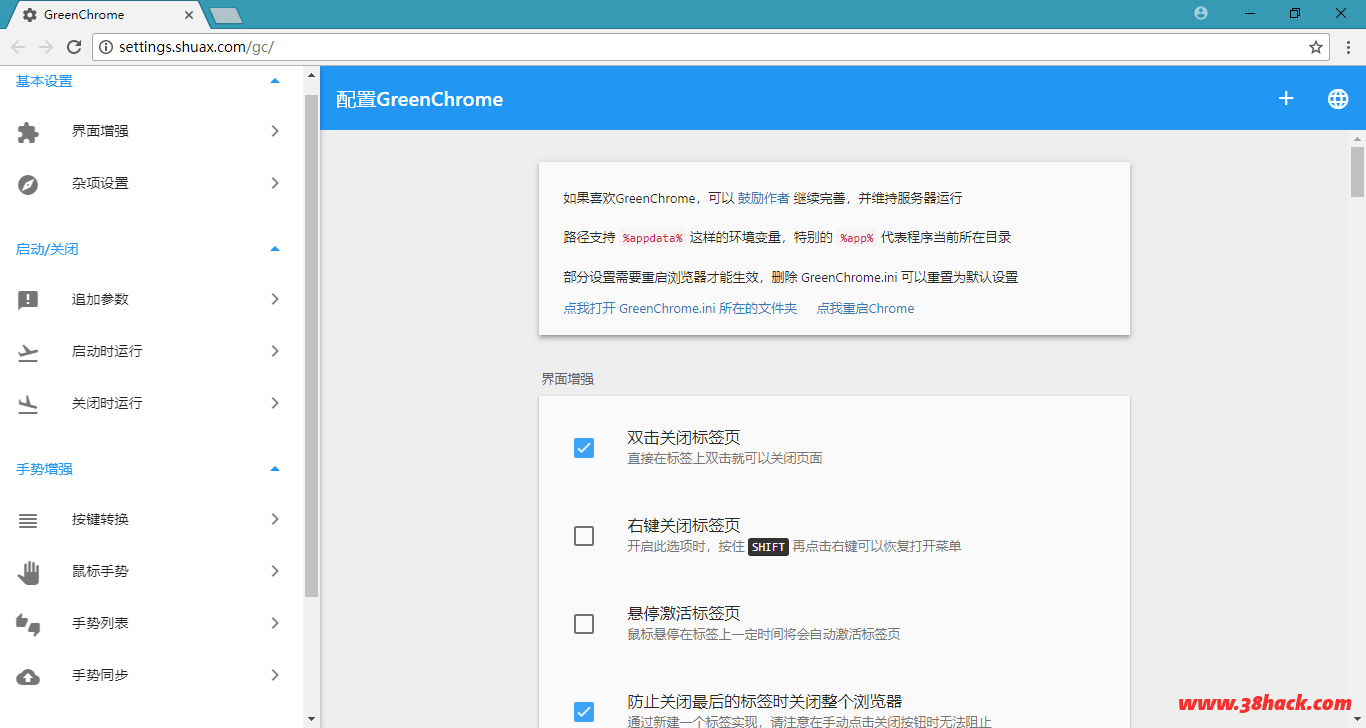Expand the 杂项设置 chevron arrow
This screenshot has width=1366, height=728.
275,183
